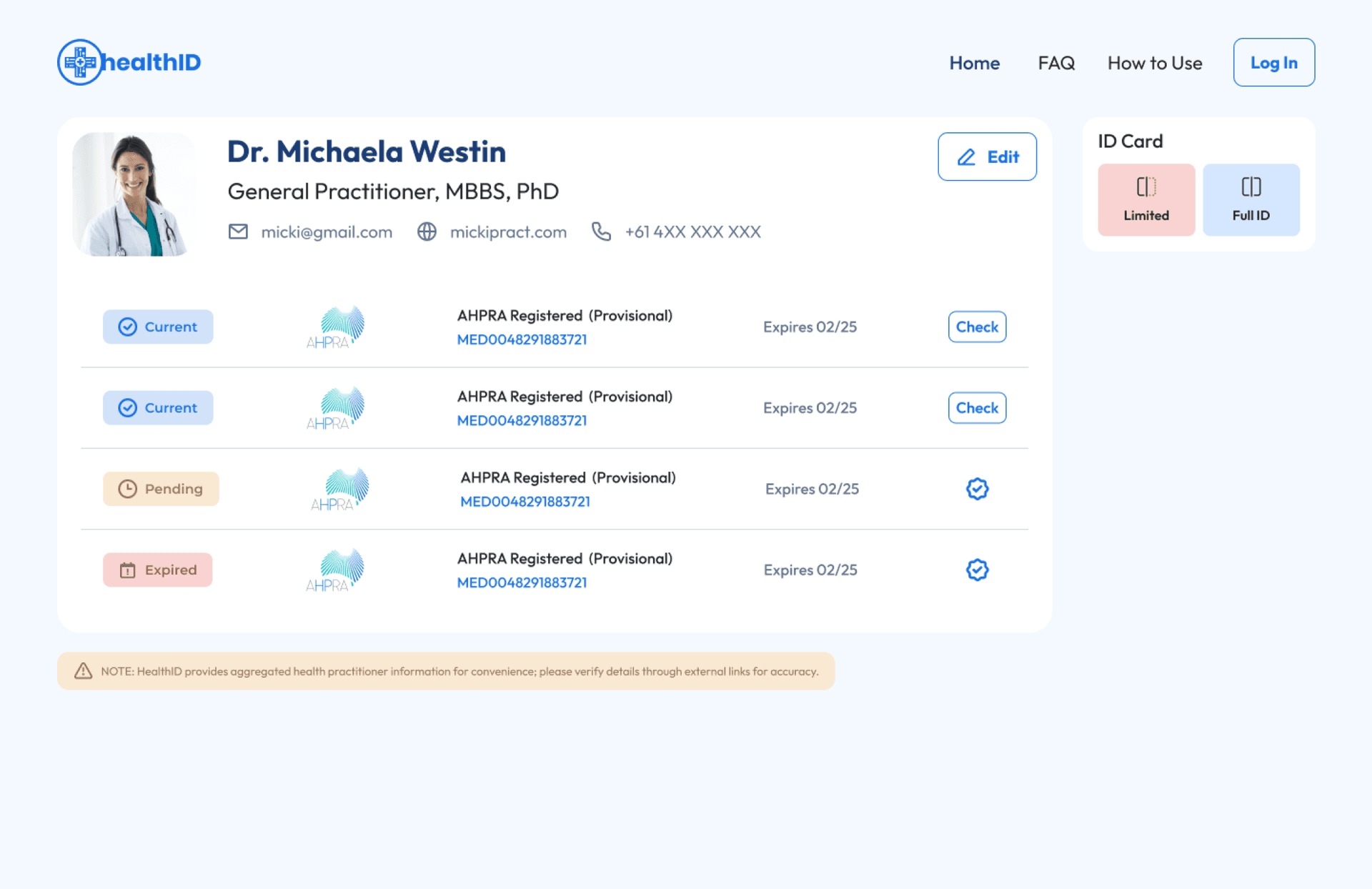This screenshot has height=889, width=1372.
Task: Click Check on the first AHPRA registration
Action: 976,327
